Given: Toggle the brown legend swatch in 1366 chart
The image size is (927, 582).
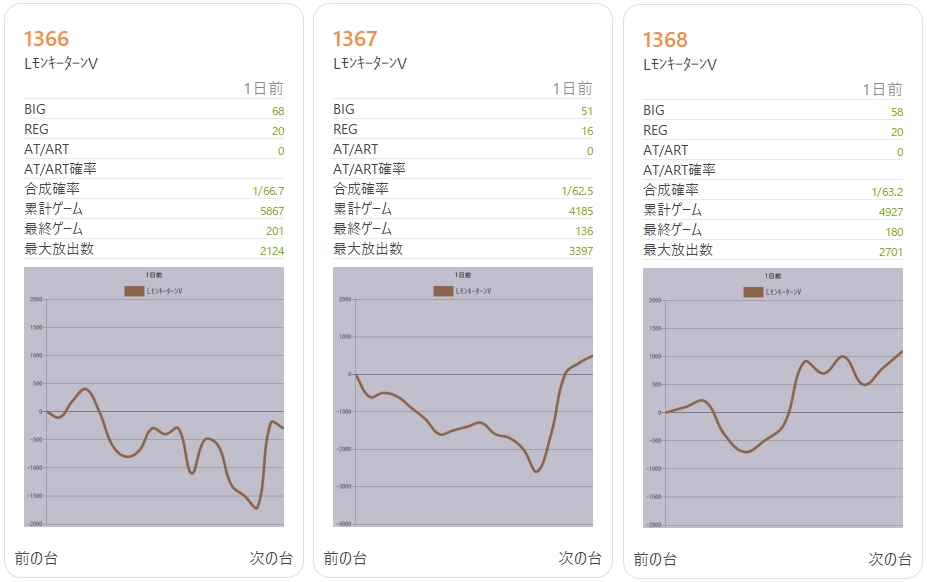Looking at the screenshot, I should point(135,291).
